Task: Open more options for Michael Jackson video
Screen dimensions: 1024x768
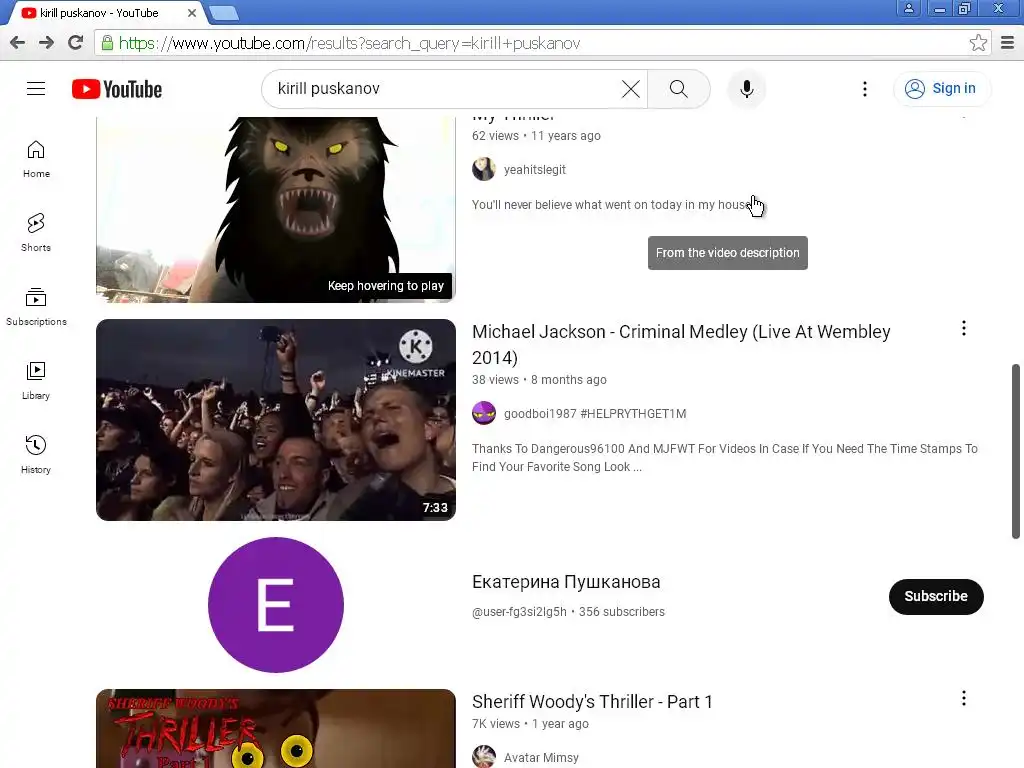Action: tap(963, 328)
